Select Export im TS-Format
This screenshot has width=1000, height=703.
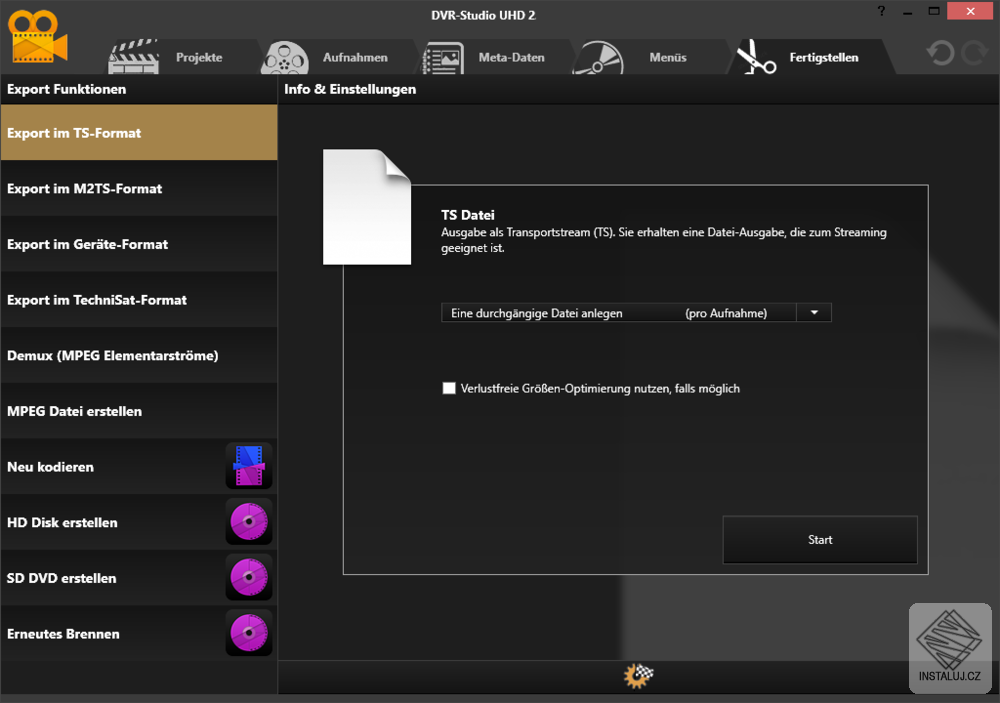[139, 133]
